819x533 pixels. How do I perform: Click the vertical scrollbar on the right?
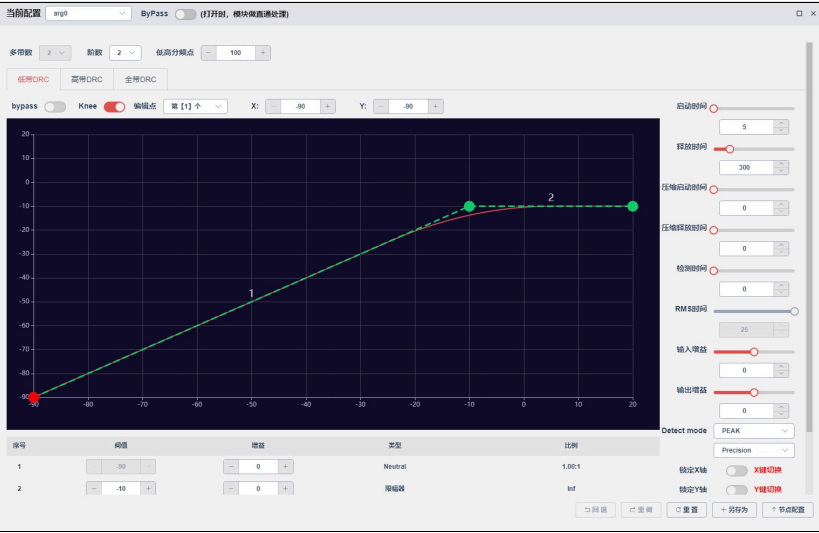coord(810,238)
